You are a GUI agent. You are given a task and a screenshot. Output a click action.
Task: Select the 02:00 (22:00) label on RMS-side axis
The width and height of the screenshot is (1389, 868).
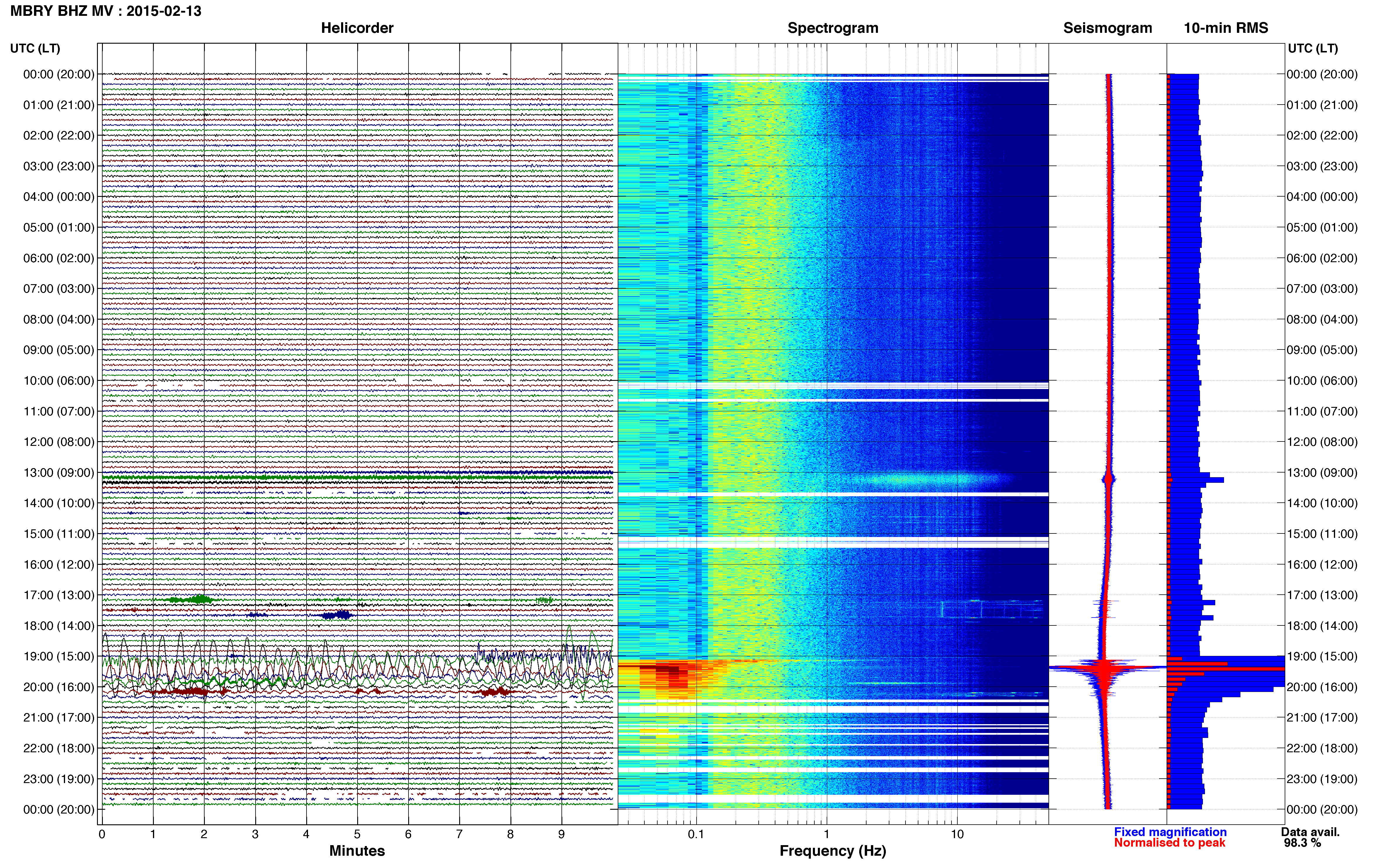coord(1322,135)
